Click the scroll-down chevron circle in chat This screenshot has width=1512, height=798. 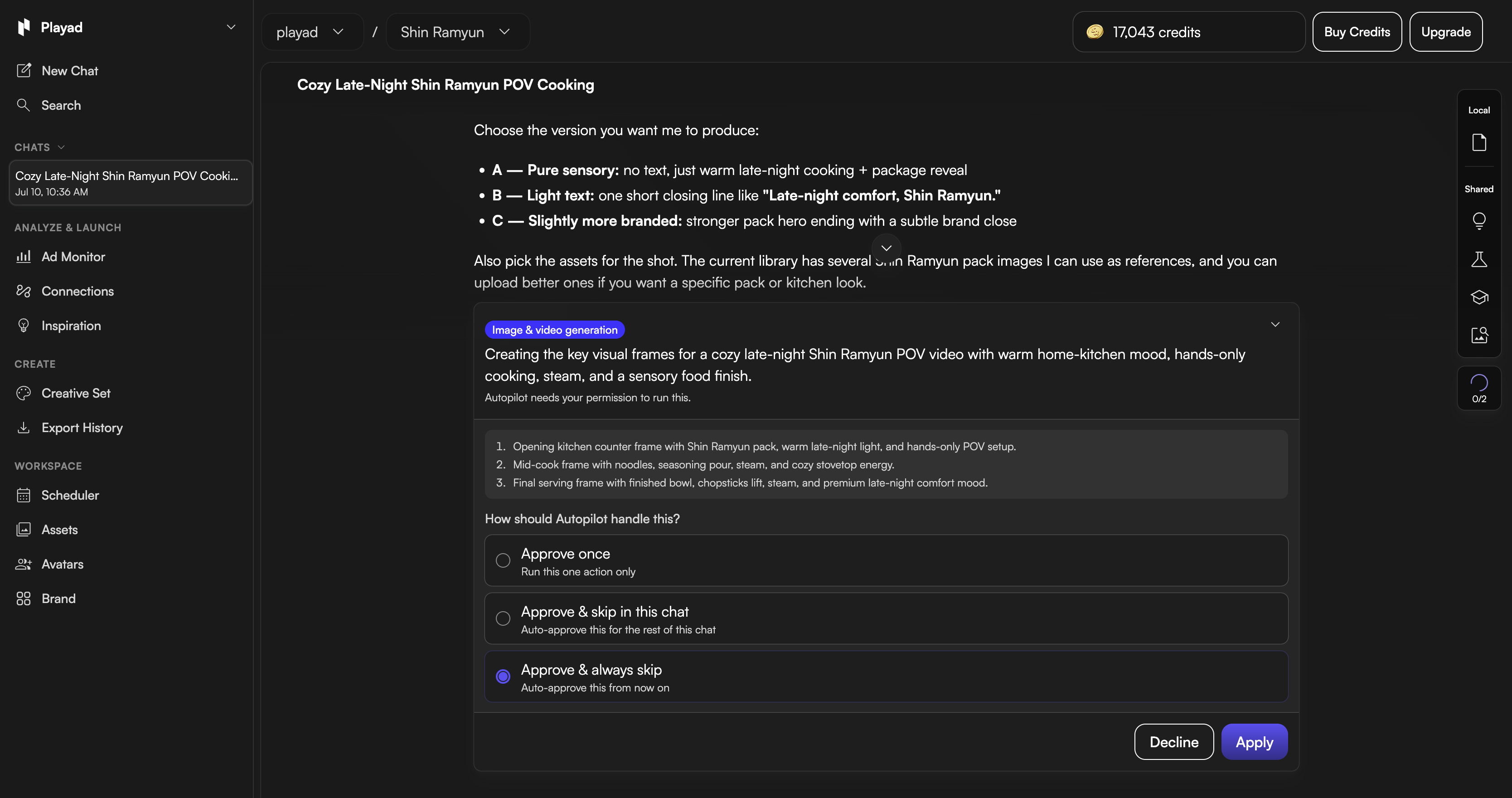coord(886,248)
